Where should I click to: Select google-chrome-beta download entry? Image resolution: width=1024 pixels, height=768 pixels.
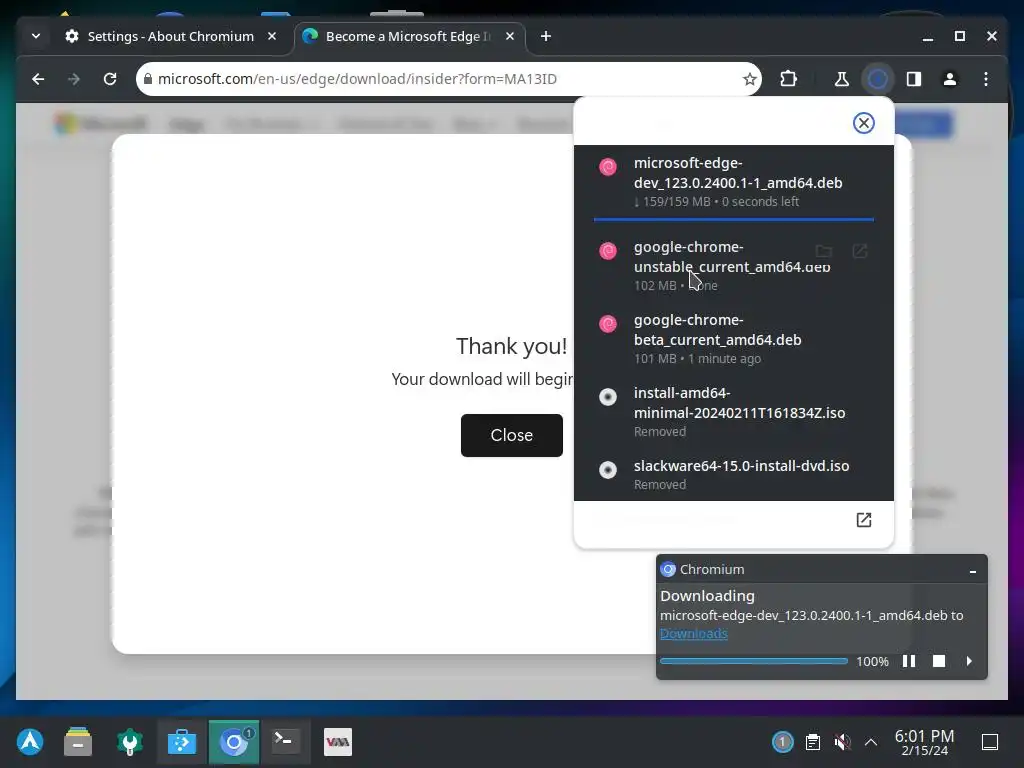click(x=733, y=339)
